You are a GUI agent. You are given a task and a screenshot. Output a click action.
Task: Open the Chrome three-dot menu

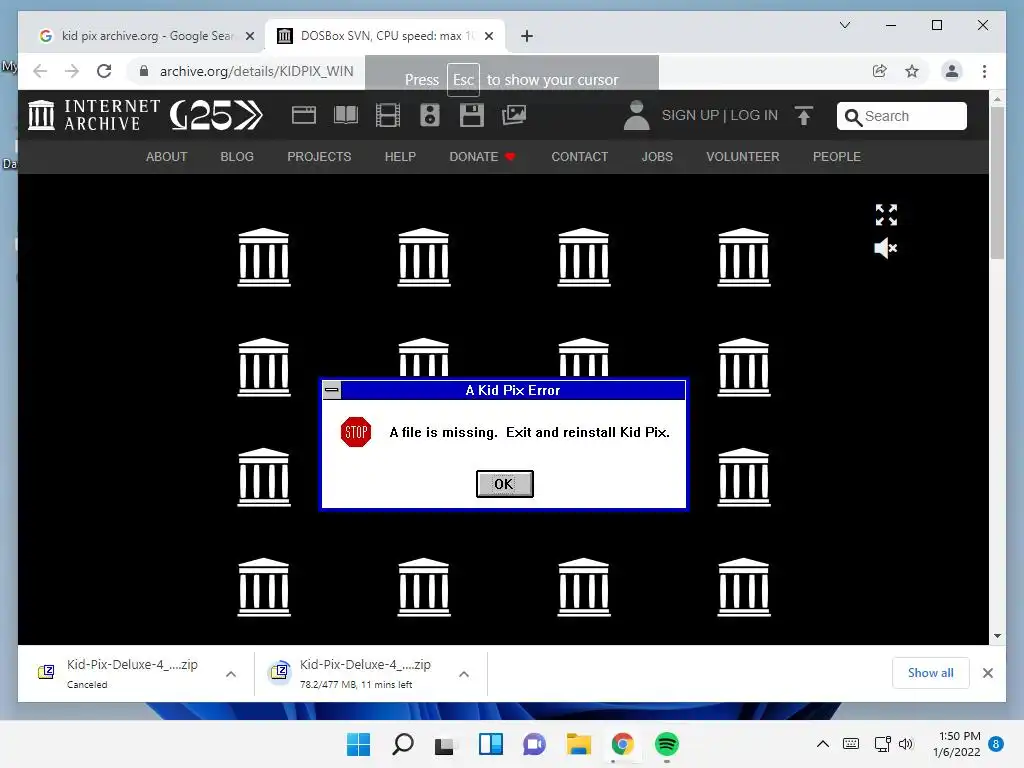coord(984,71)
